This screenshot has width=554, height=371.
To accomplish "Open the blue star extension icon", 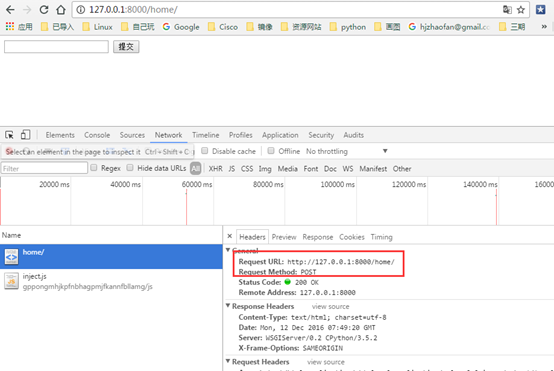I will pos(540,10).
